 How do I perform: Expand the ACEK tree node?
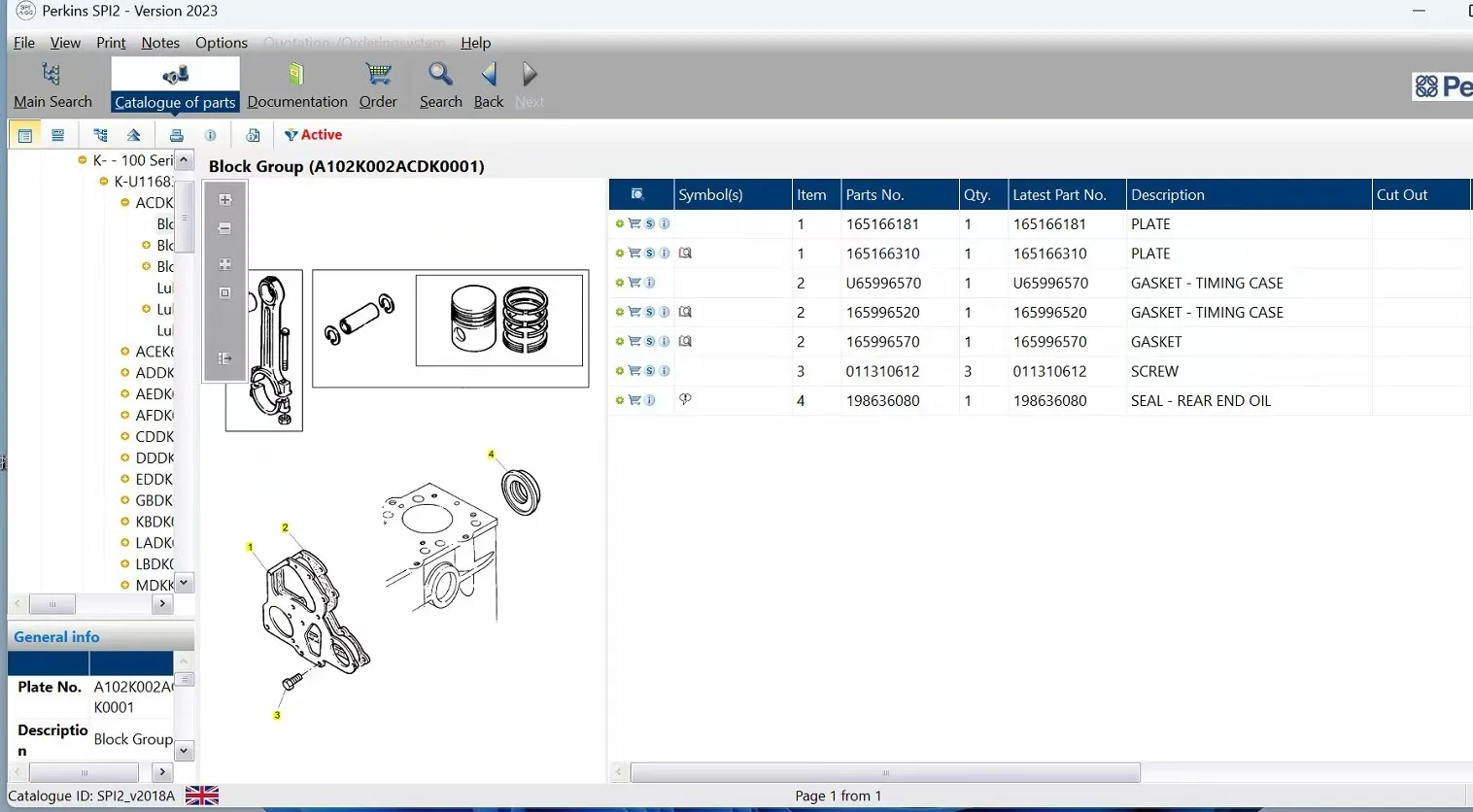coord(125,352)
